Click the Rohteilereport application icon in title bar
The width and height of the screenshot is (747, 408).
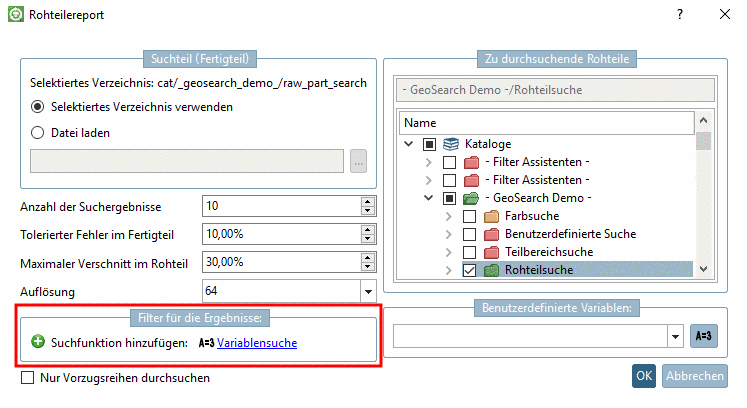coord(16,14)
